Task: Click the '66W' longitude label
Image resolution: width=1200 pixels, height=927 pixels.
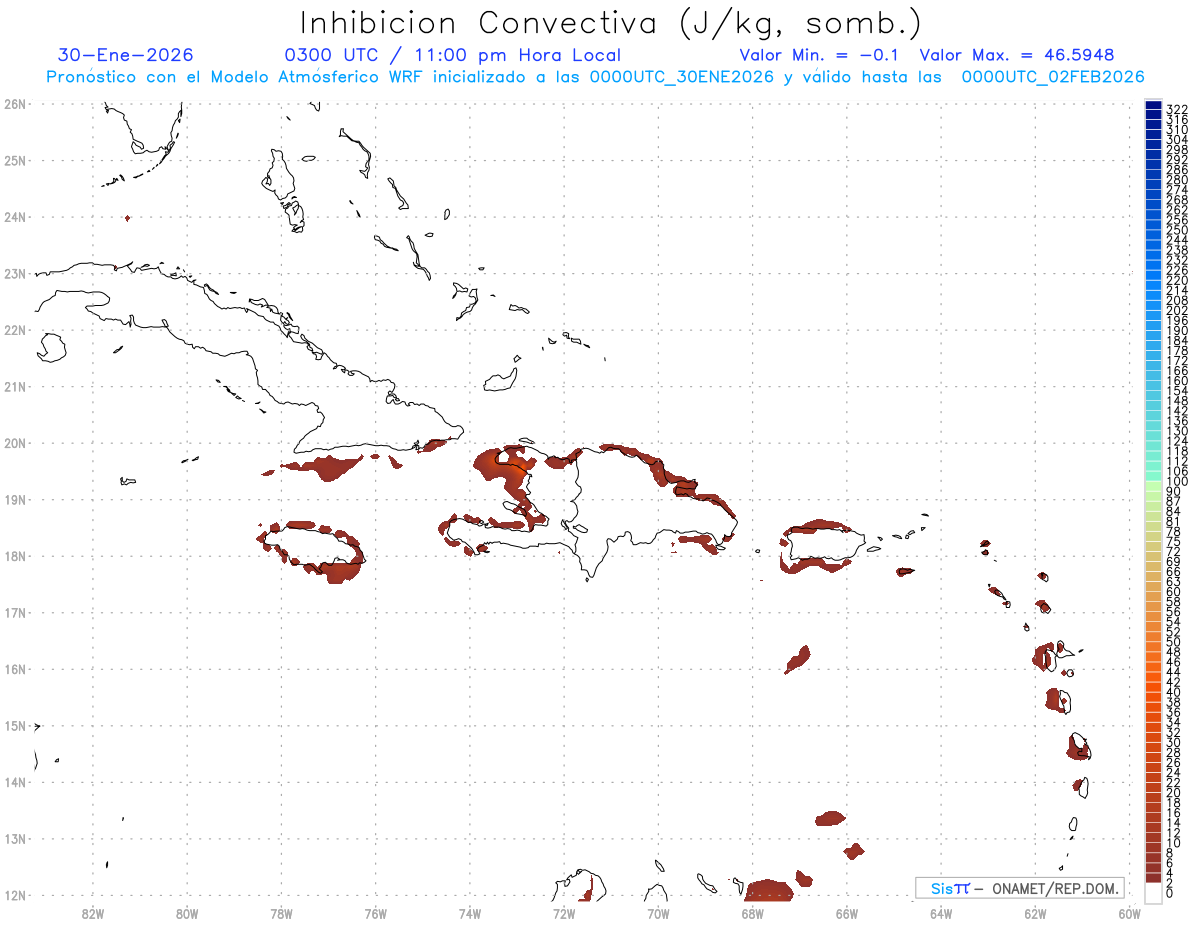Action: (846, 913)
